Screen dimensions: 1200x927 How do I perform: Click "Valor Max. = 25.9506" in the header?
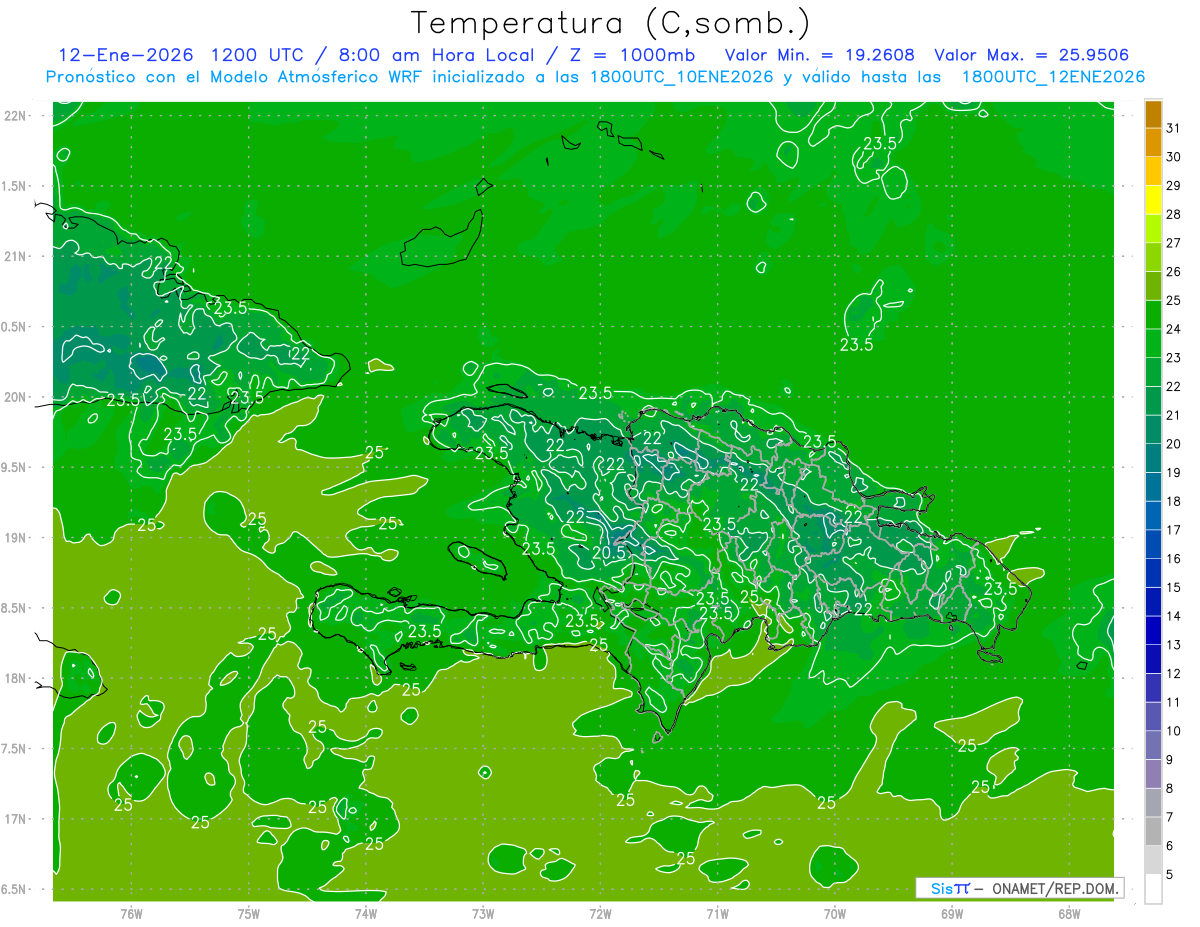1031,55
